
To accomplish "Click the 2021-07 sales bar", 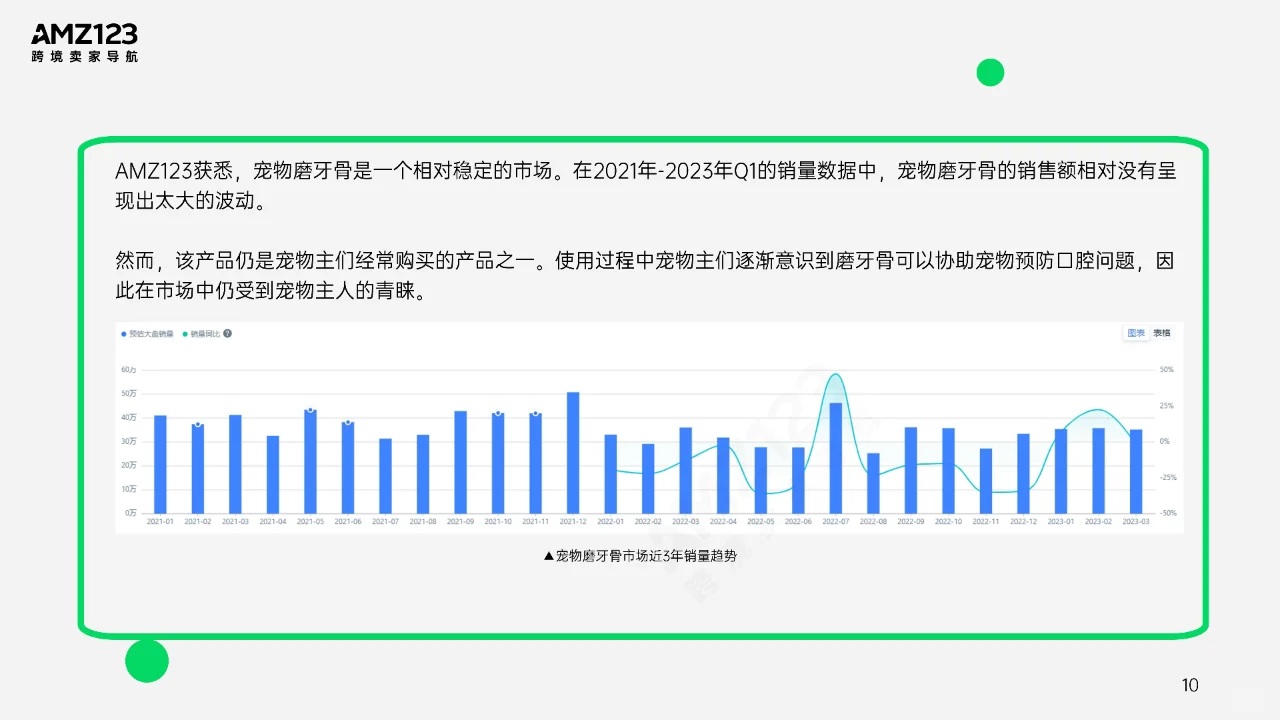I will [x=385, y=476].
